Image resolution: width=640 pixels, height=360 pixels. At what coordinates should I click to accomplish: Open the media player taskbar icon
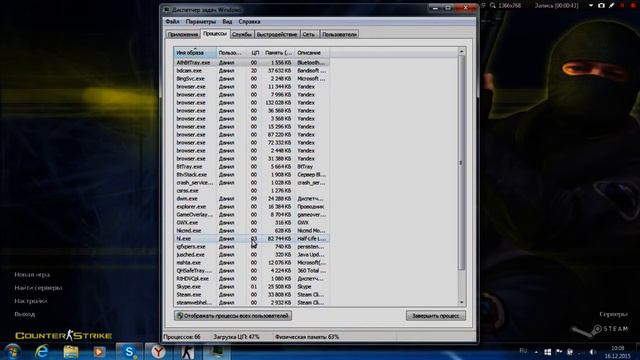pos(99,351)
